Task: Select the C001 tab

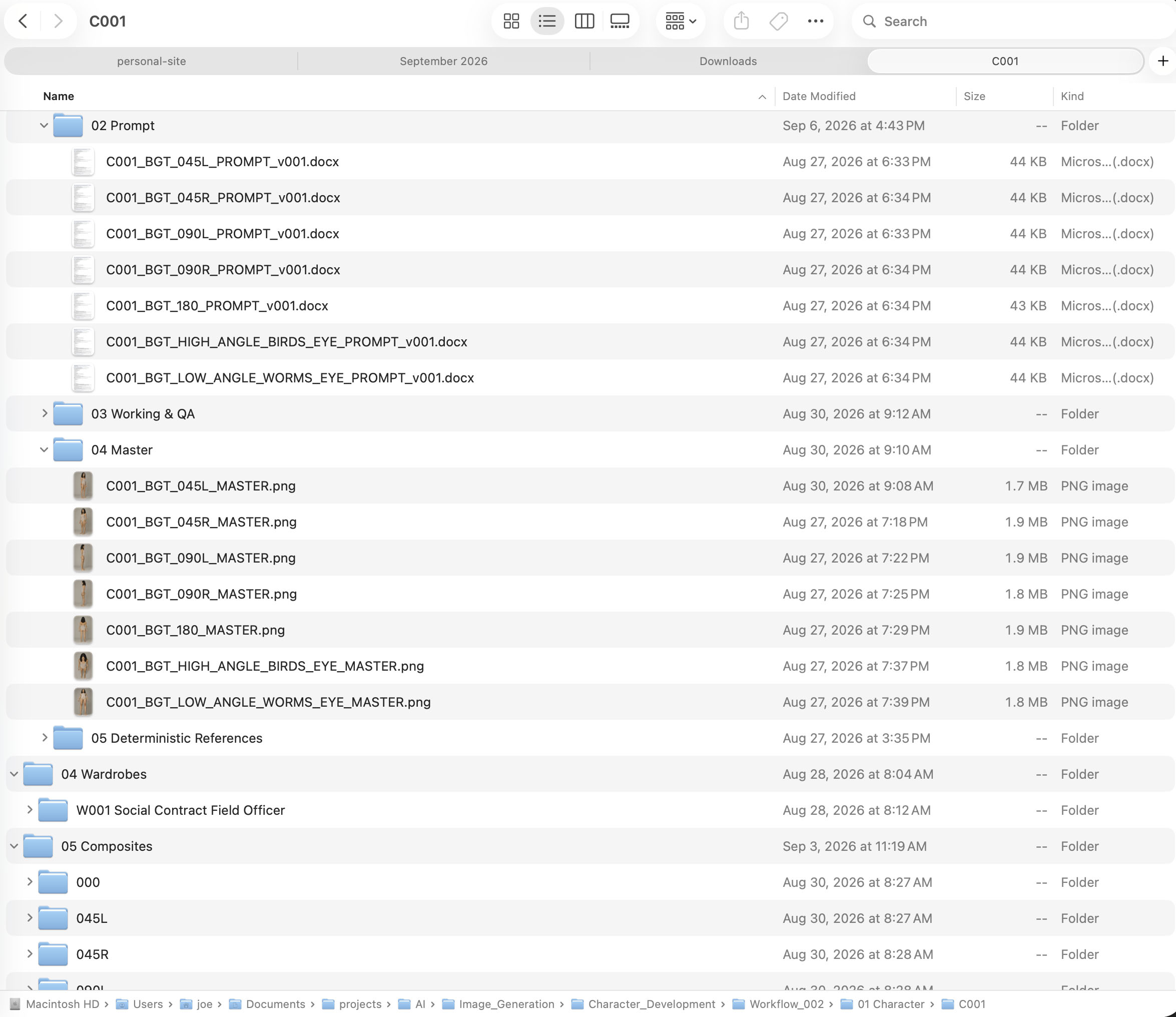Action: click(1004, 61)
